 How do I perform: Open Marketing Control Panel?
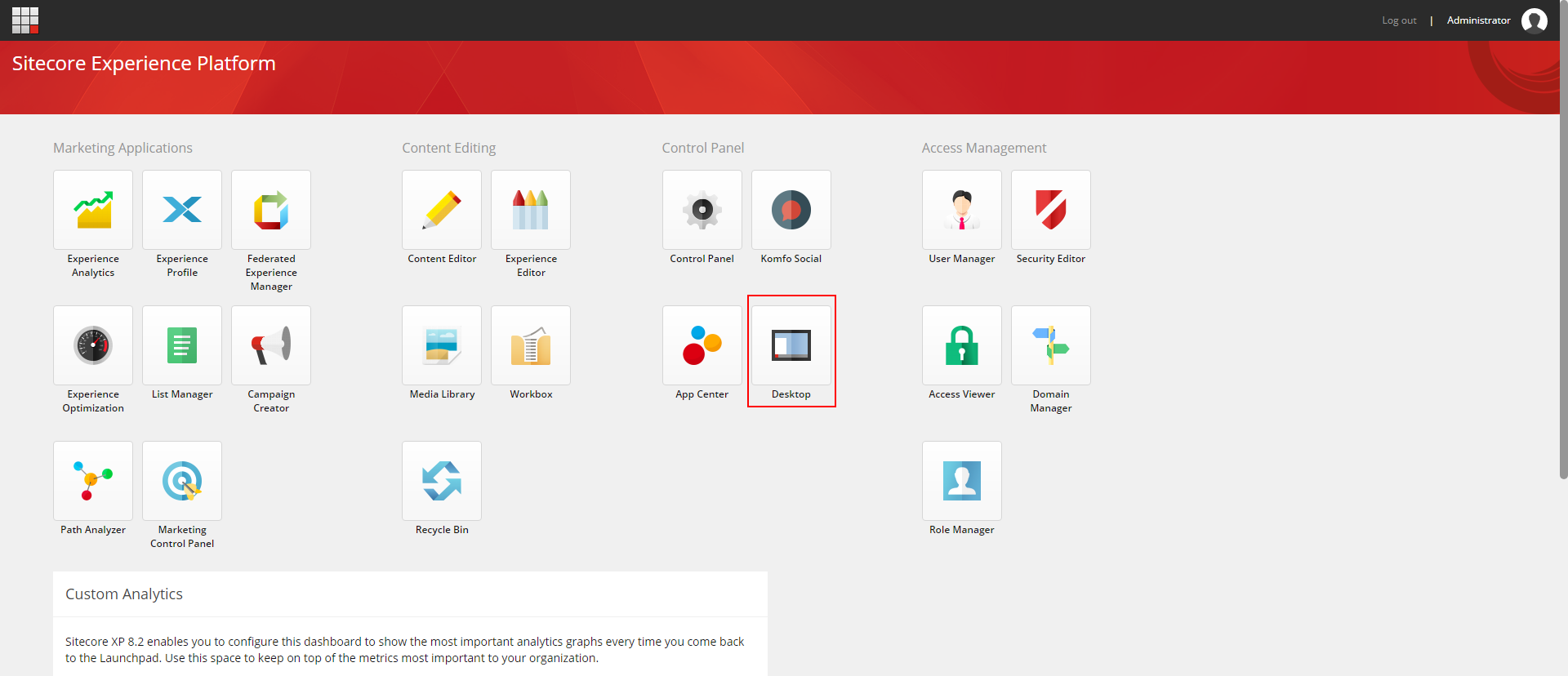coord(182,481)
